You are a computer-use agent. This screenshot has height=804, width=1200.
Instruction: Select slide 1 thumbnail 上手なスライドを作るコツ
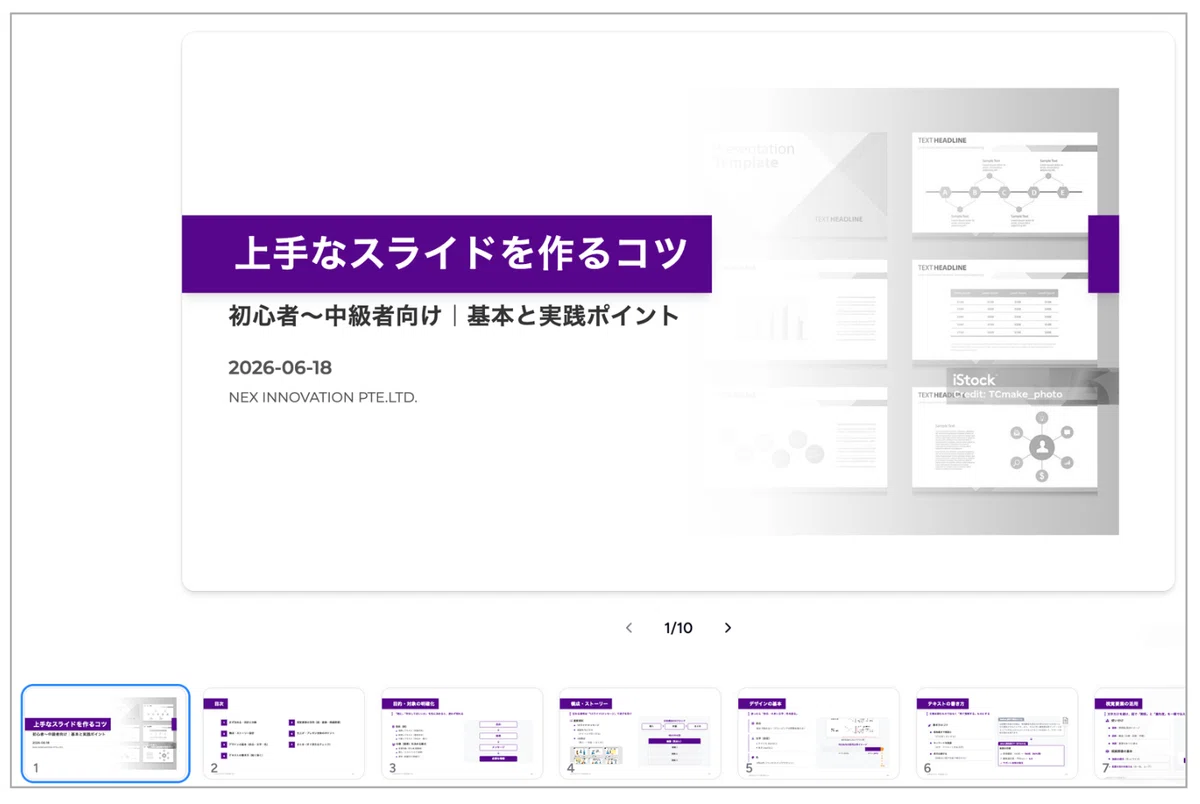click(105, 733)
